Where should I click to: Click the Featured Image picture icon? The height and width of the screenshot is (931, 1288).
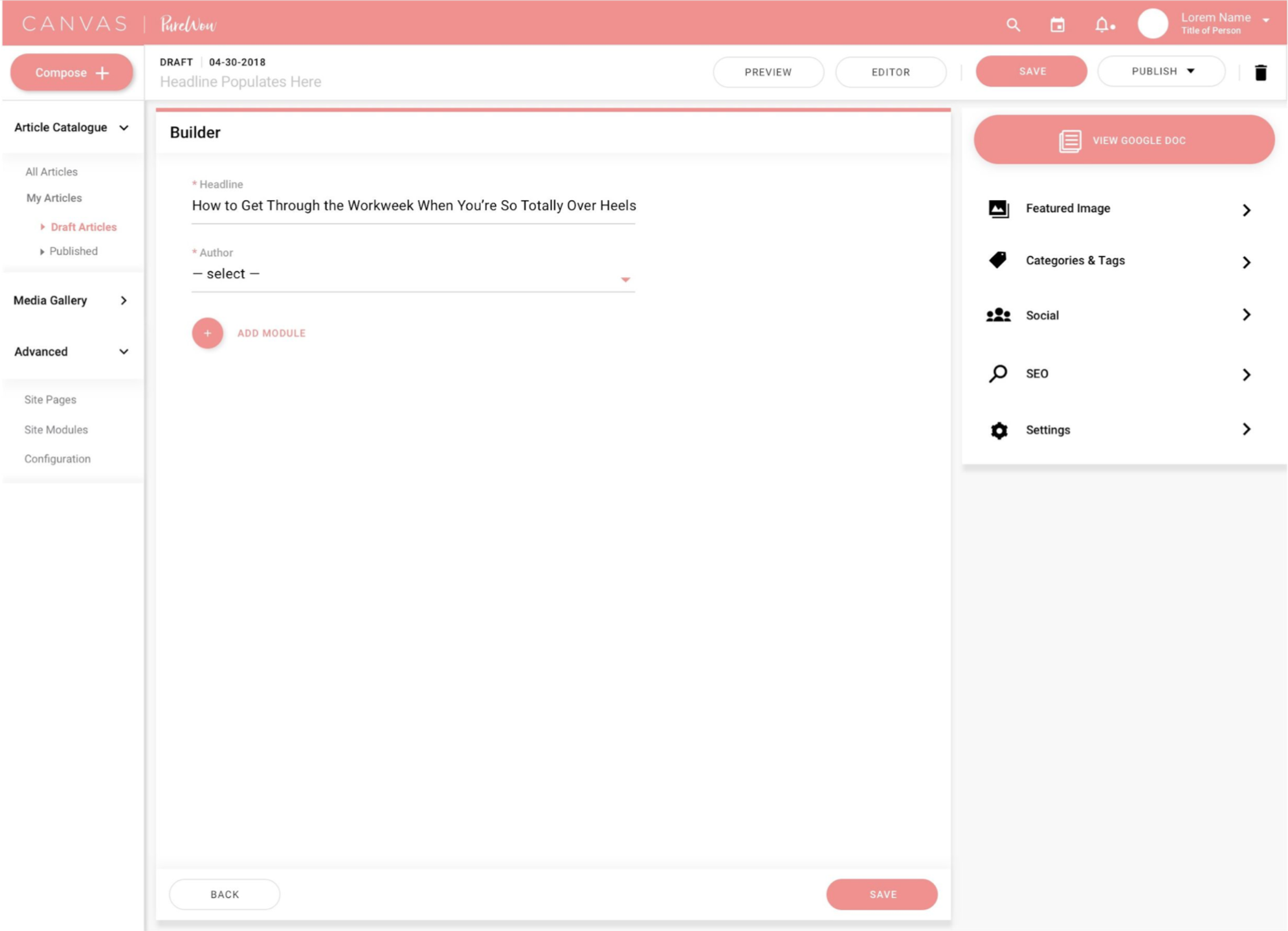[x=998, y=208]
